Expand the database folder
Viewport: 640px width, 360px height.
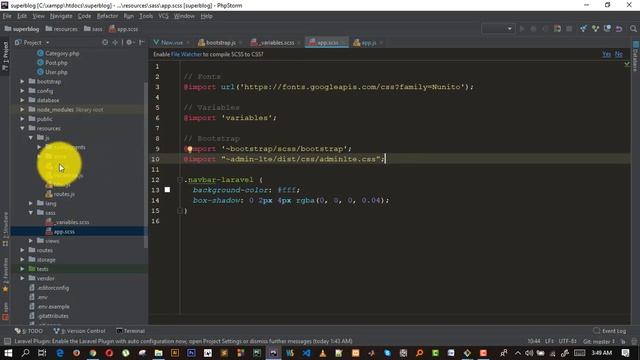point(22,100)
